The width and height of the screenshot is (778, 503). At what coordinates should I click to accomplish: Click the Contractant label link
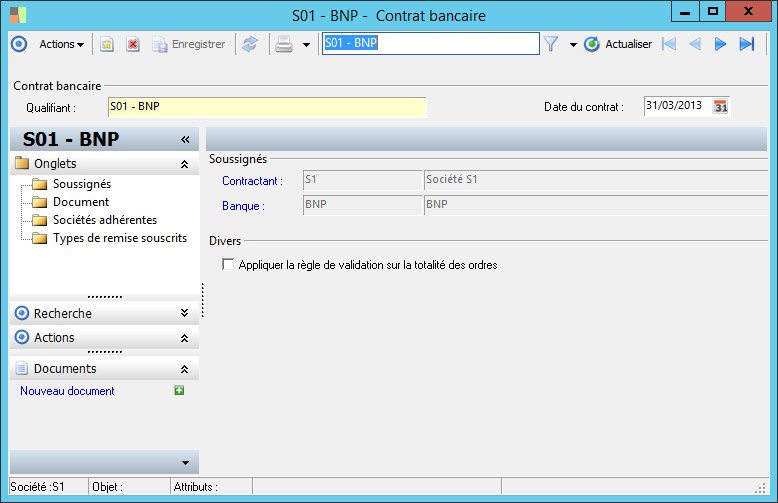[252, 181]
